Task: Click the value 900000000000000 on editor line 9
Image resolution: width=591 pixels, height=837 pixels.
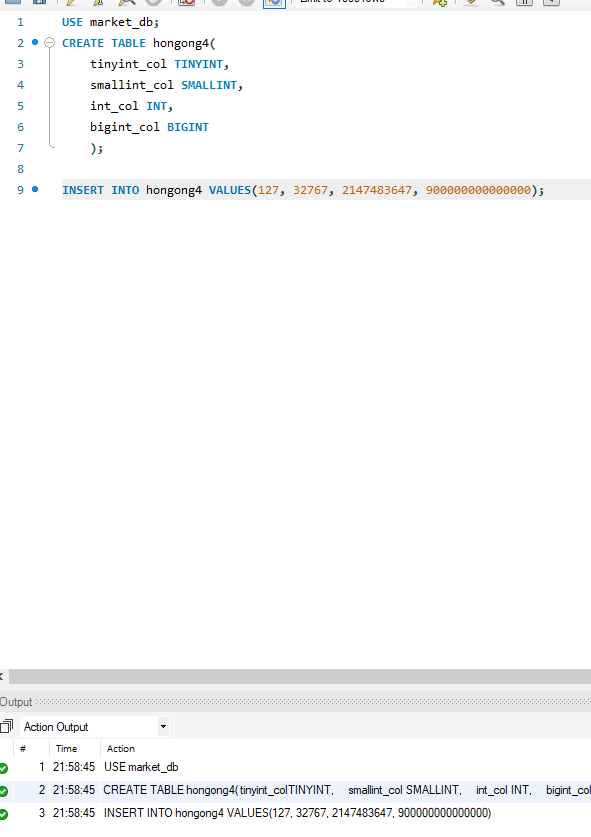Action: click(478, 190)
